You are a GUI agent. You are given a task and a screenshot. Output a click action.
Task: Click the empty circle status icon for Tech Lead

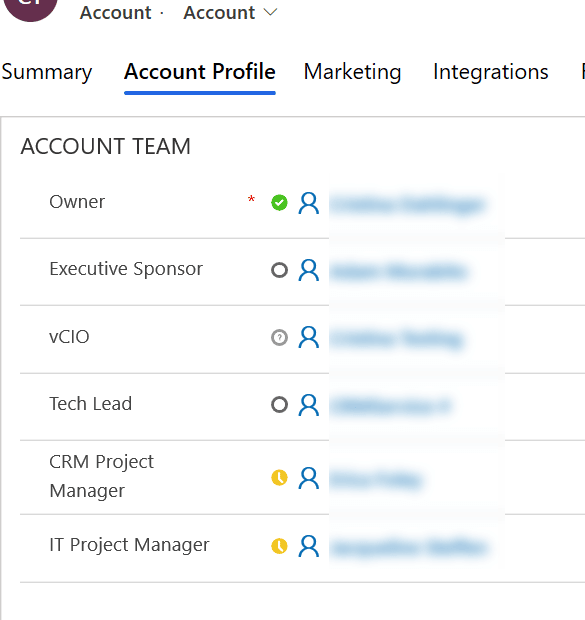click(279, 405)
